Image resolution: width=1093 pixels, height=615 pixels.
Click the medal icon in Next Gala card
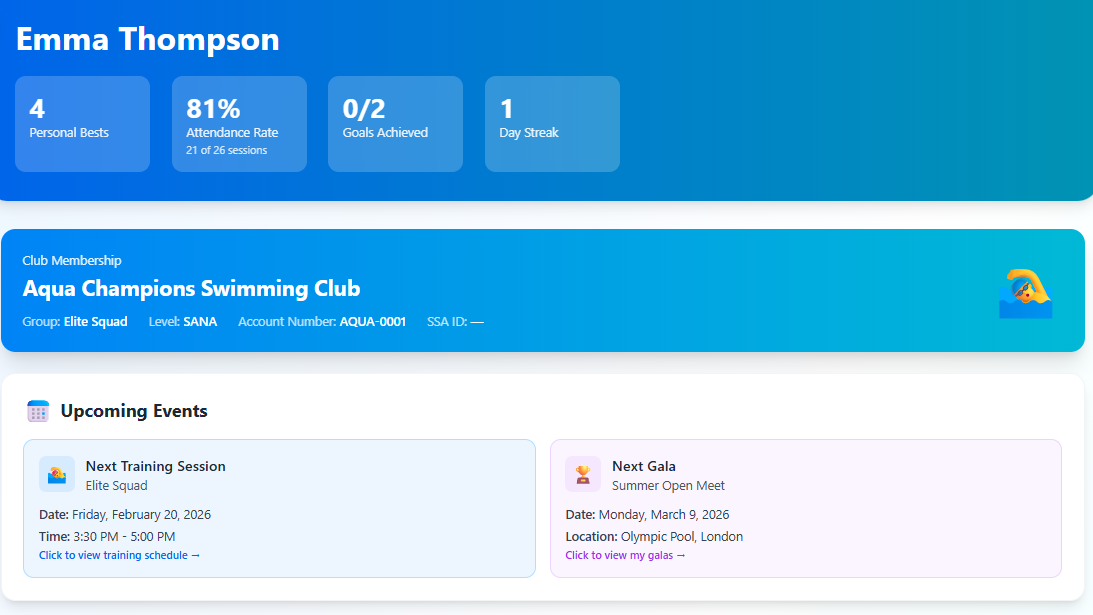click(583, 473)
